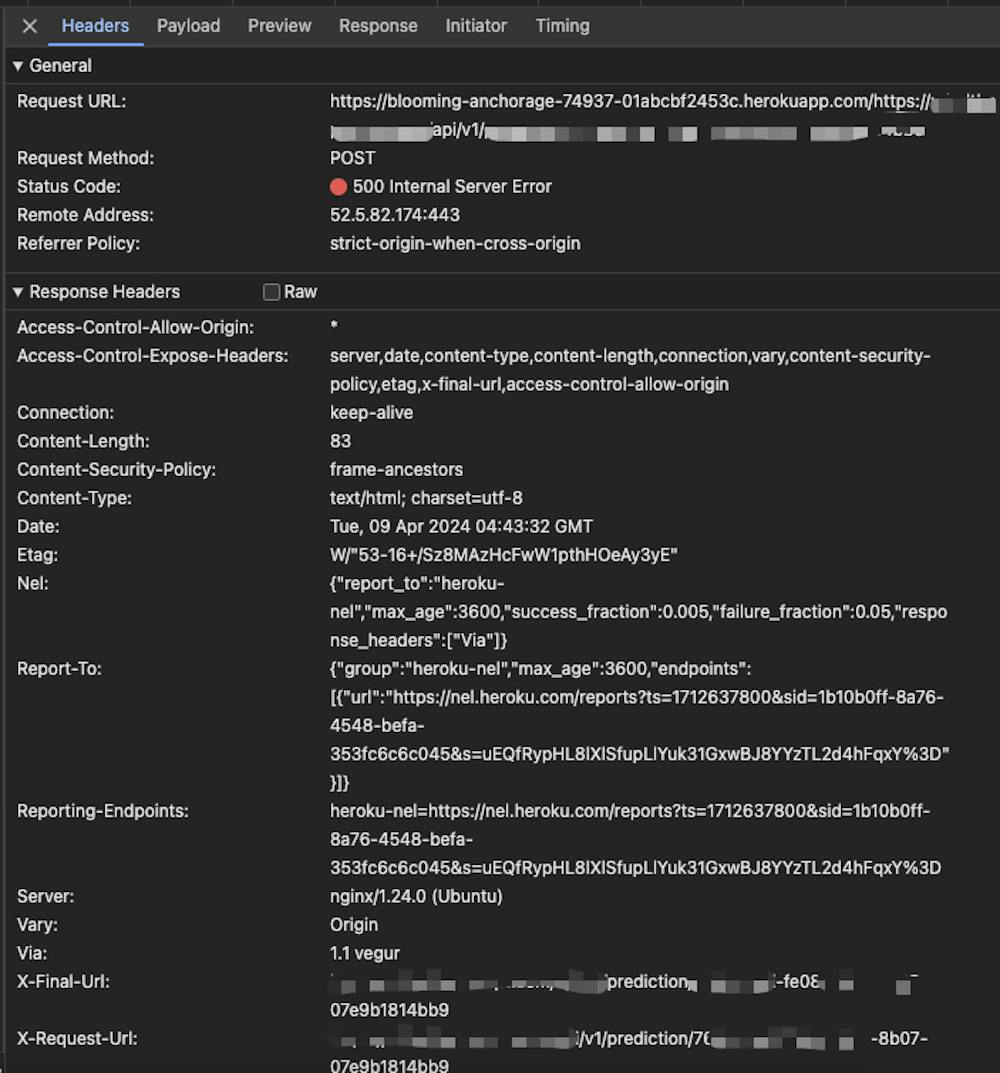The height and width of the screenshot is (1073, 1000).
Task: Switch to the Preview tab
Action: [x=279, y=26]
